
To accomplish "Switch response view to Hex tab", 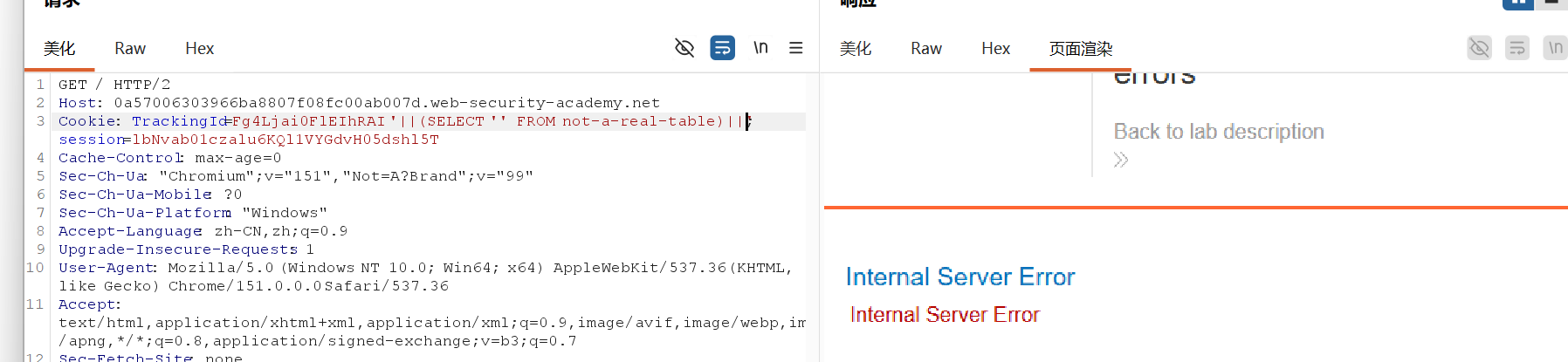I will coord(995,49).
